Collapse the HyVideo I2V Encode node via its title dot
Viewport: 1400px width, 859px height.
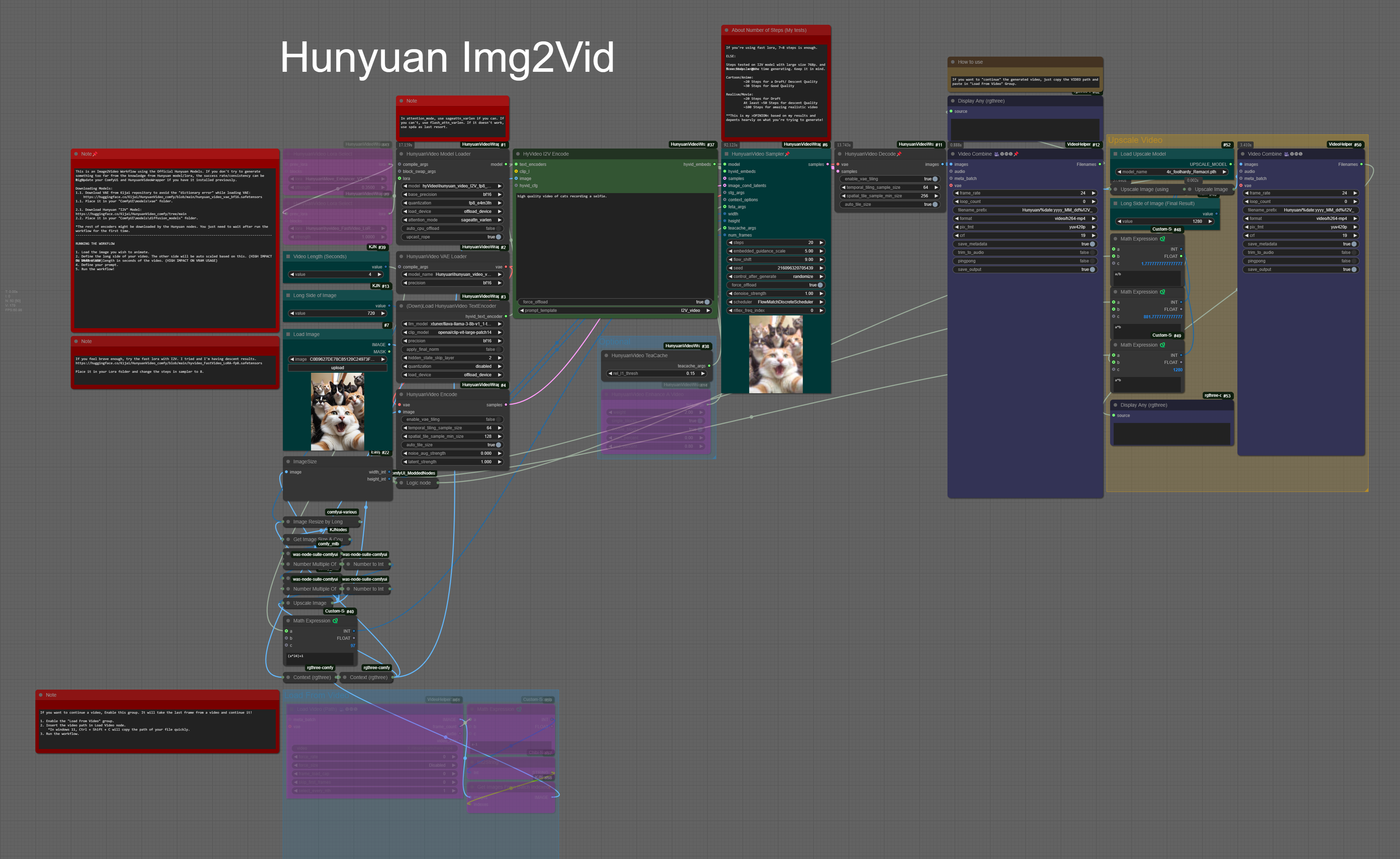pos(518,154)
